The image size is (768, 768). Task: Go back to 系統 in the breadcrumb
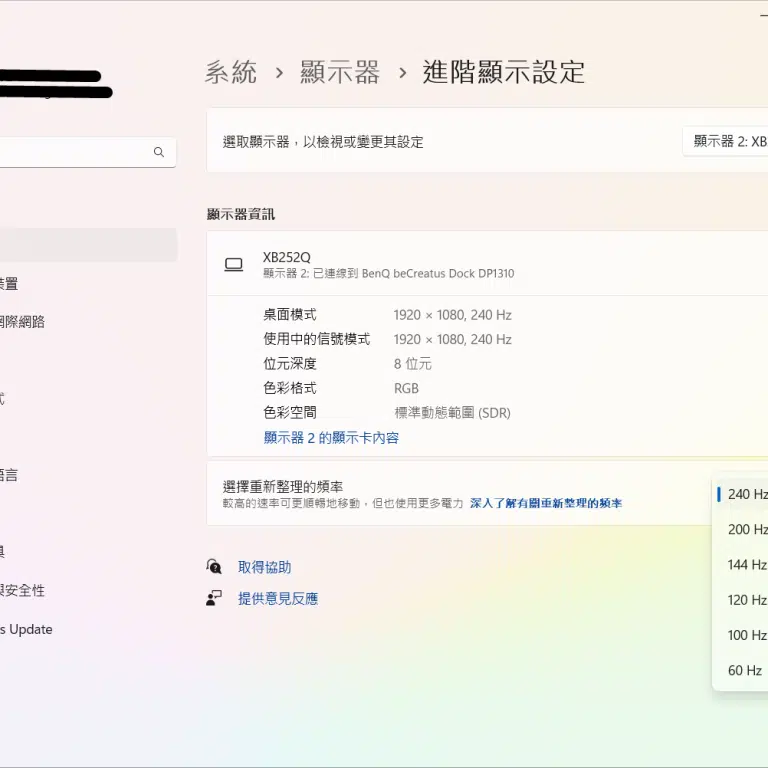coord(231,72)
